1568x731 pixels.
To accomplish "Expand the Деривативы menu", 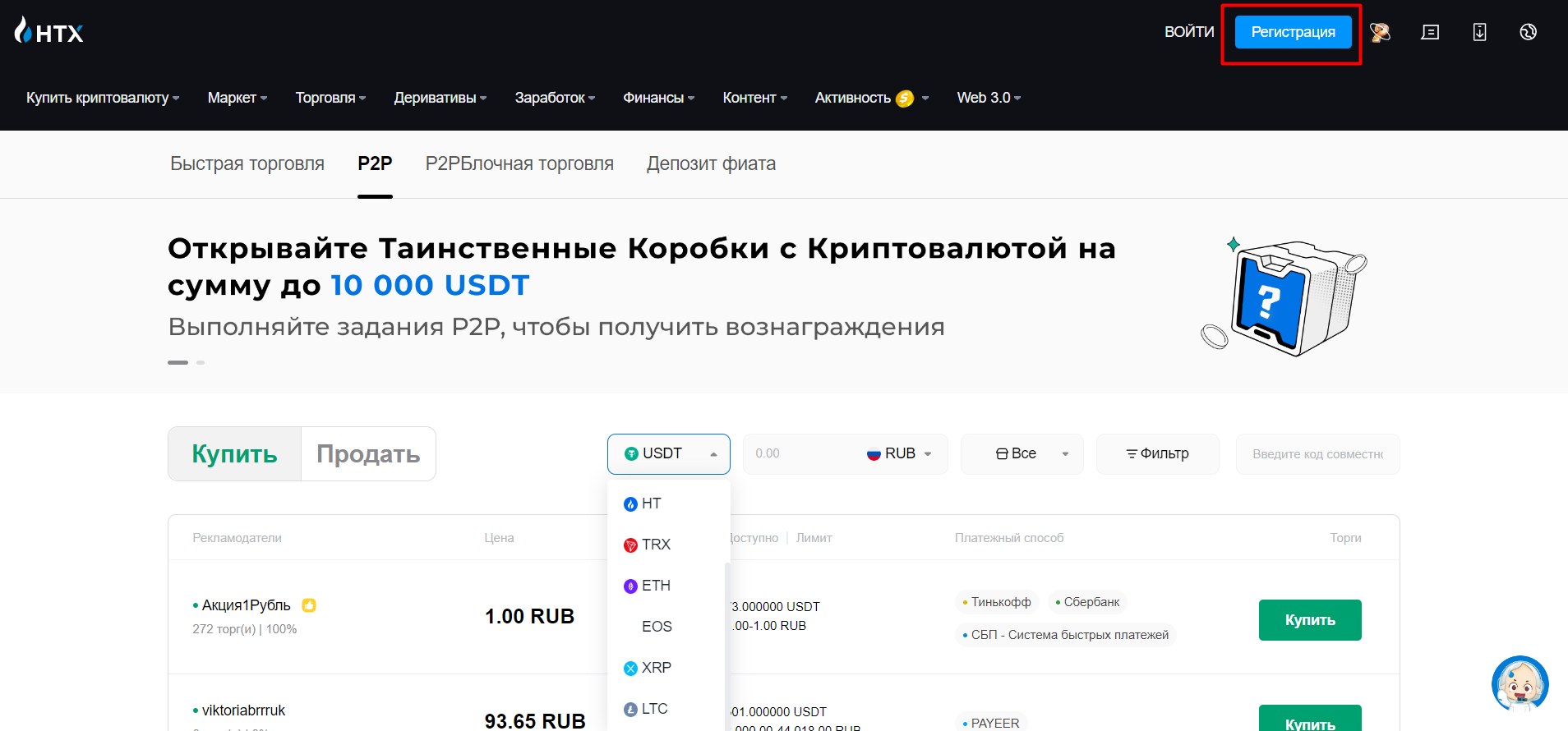I will pyautogui.click(x=440, y=98).
